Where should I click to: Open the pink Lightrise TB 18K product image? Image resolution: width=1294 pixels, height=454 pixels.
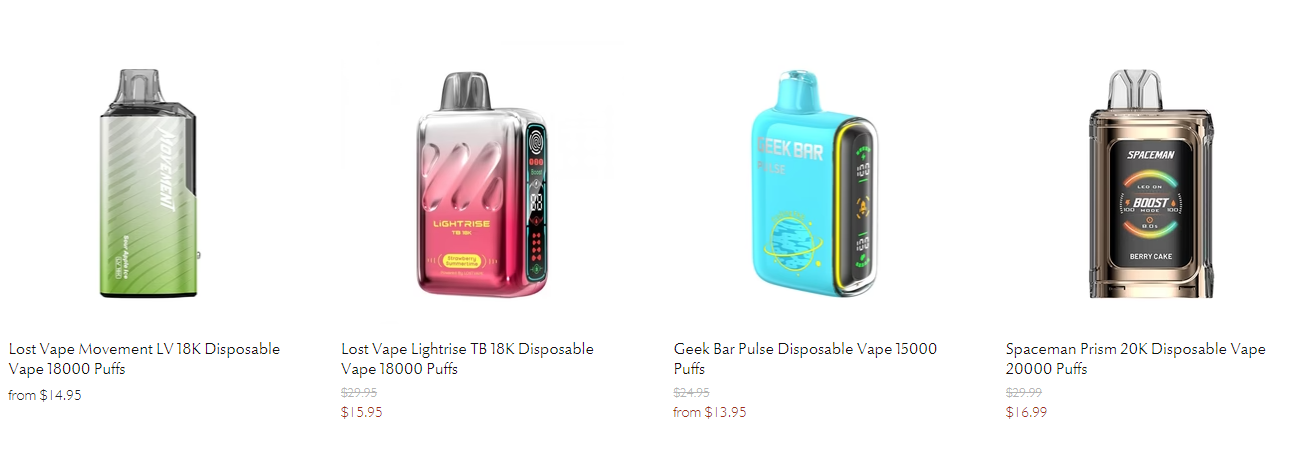coord(483,185)
